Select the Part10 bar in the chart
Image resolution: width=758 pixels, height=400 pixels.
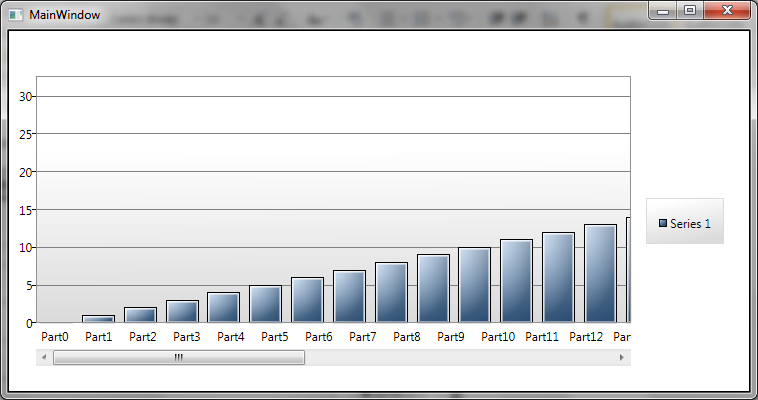516,281
